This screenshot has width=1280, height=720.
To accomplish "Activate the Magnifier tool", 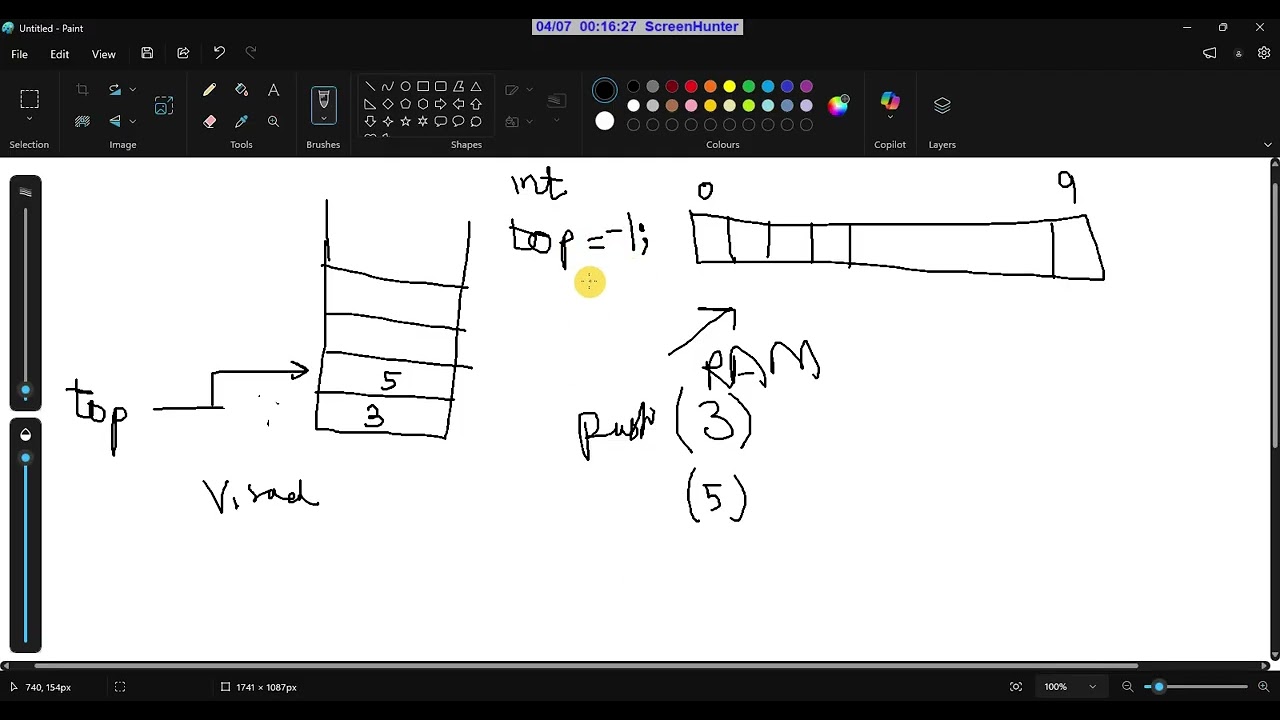I will [273, 121].
